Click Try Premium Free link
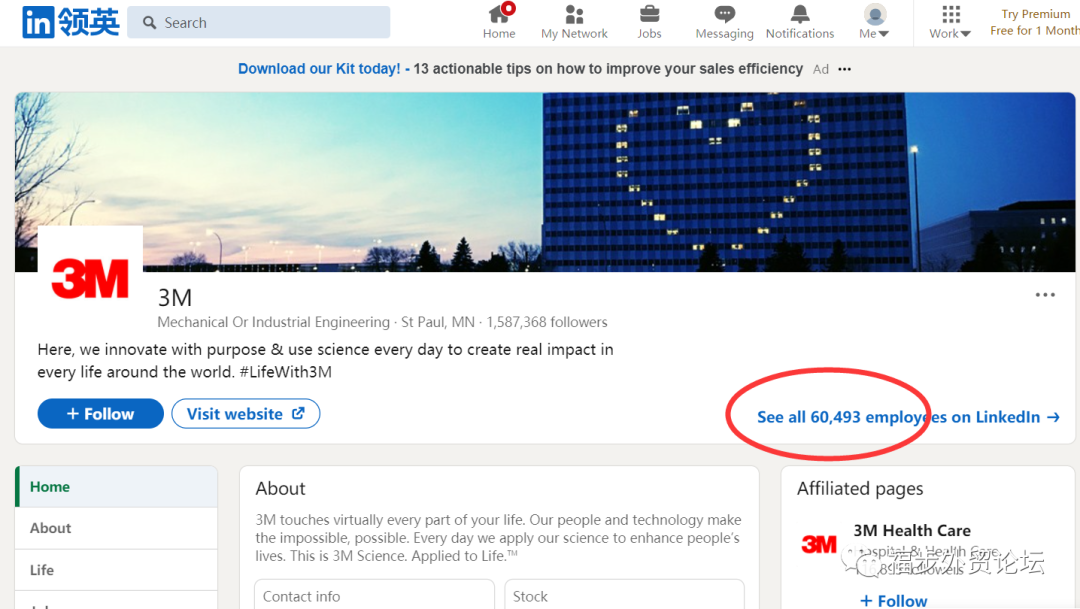Viewport: 1080px width, 609px height. [1035, 22]
